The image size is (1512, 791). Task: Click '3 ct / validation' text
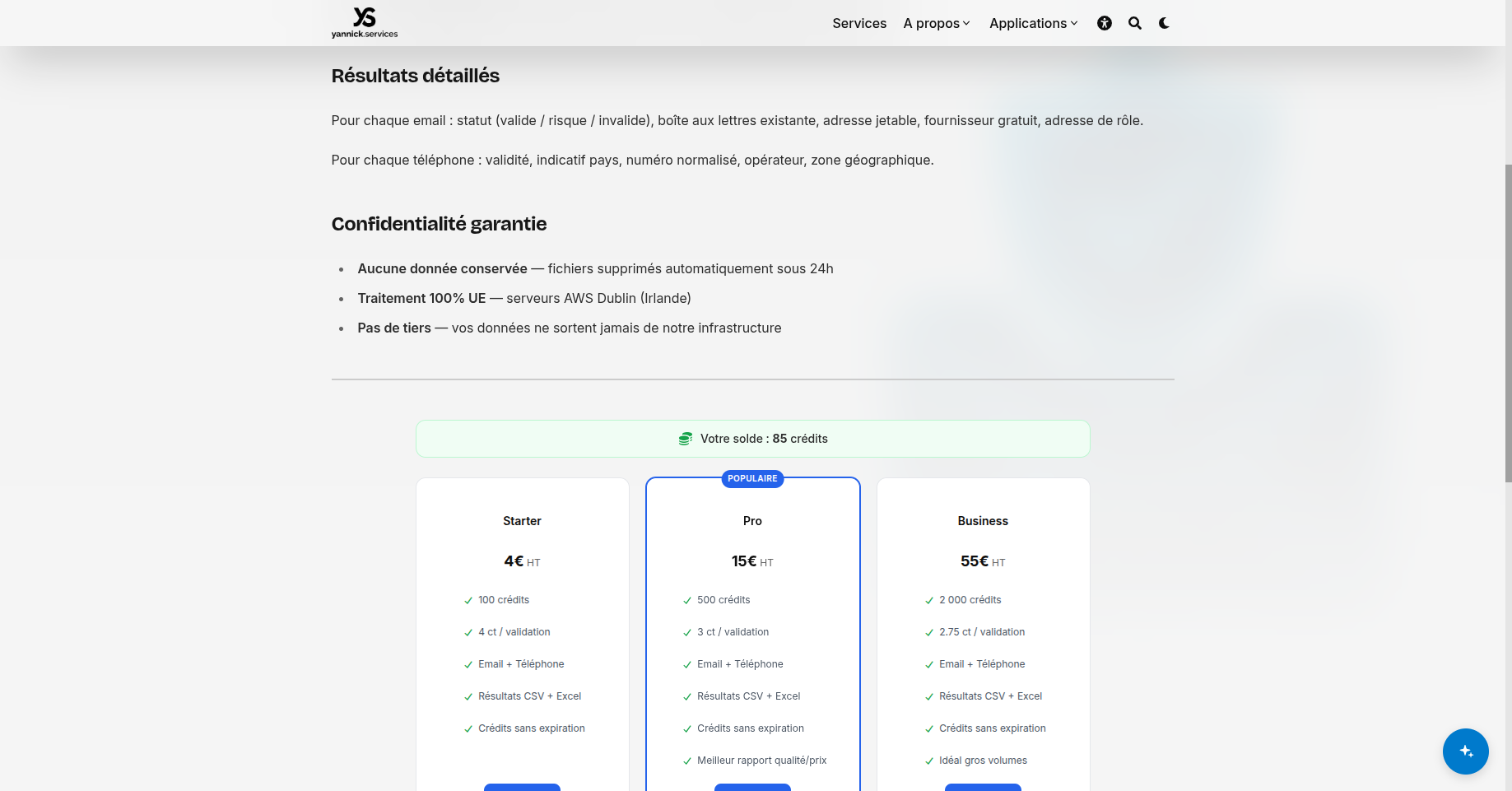tap(733, 632)
